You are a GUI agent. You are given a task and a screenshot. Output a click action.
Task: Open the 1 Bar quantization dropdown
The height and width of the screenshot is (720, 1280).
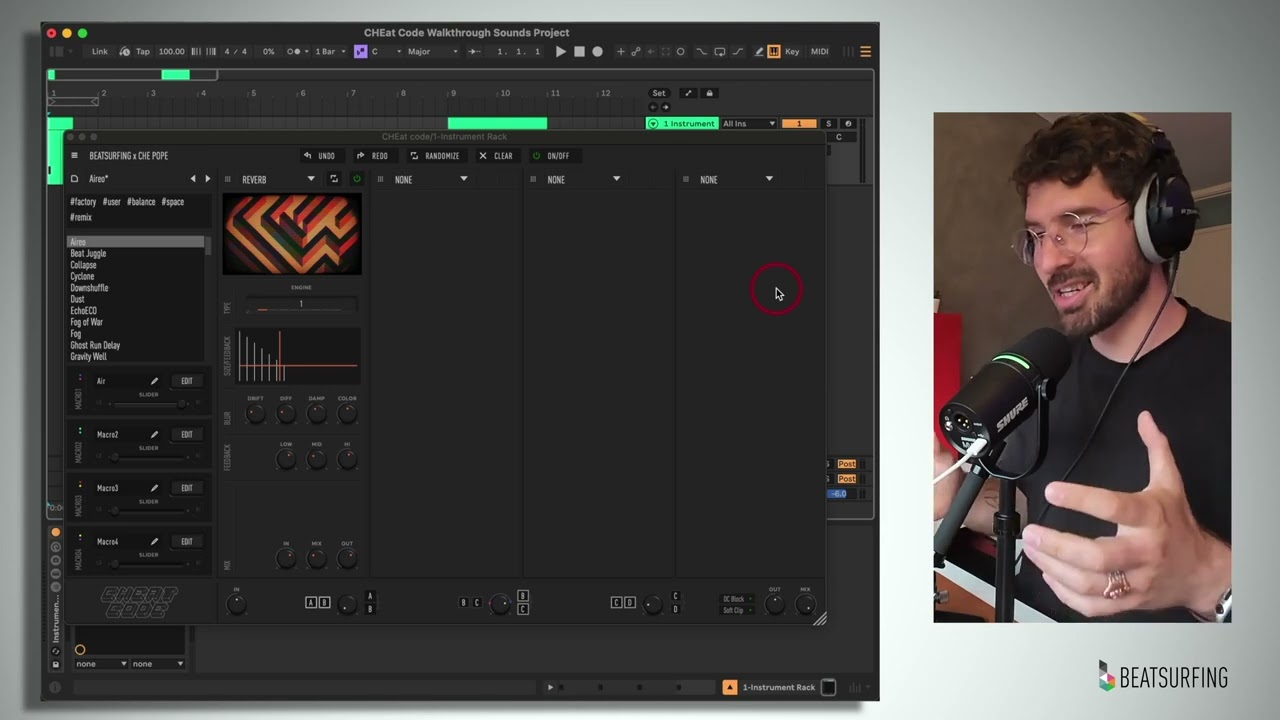pyautogui.click(x=330, y=52)
